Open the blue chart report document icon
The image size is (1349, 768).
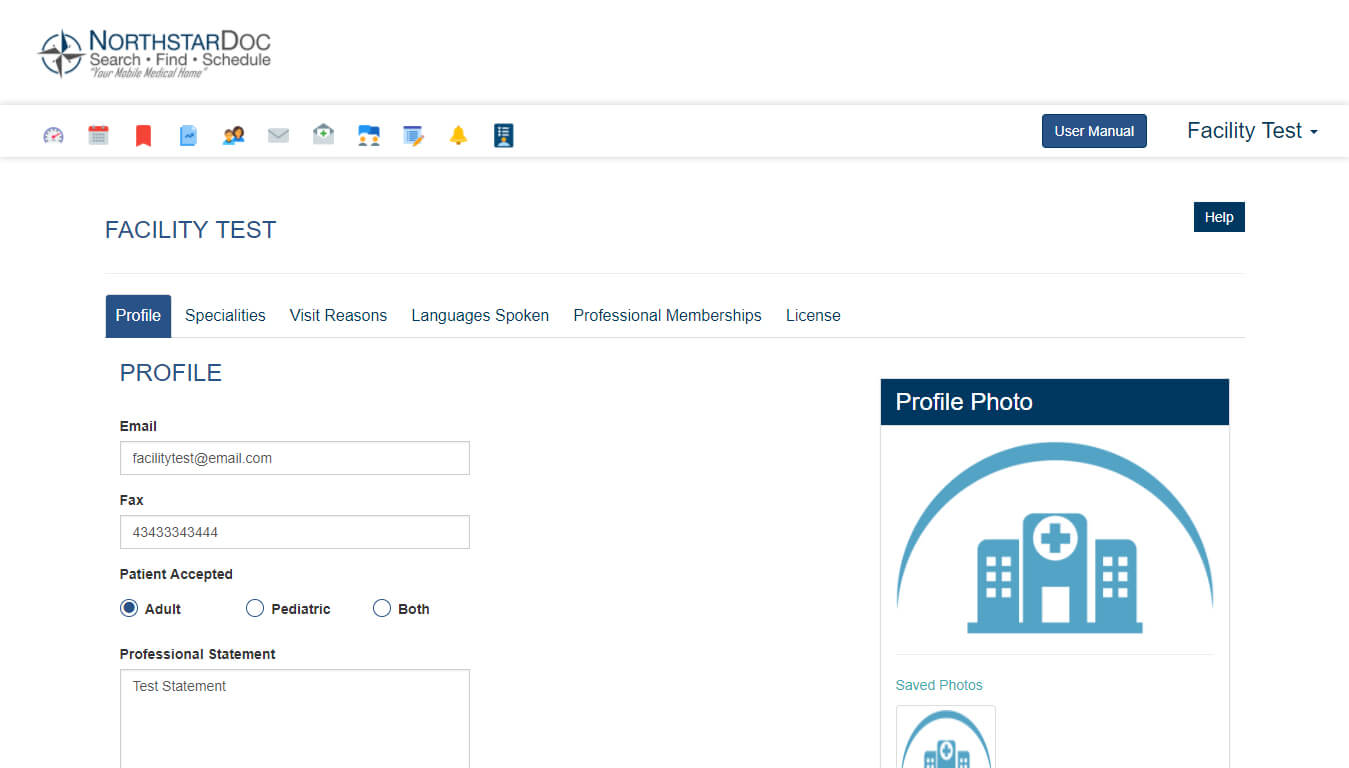[x=188, y=135]
